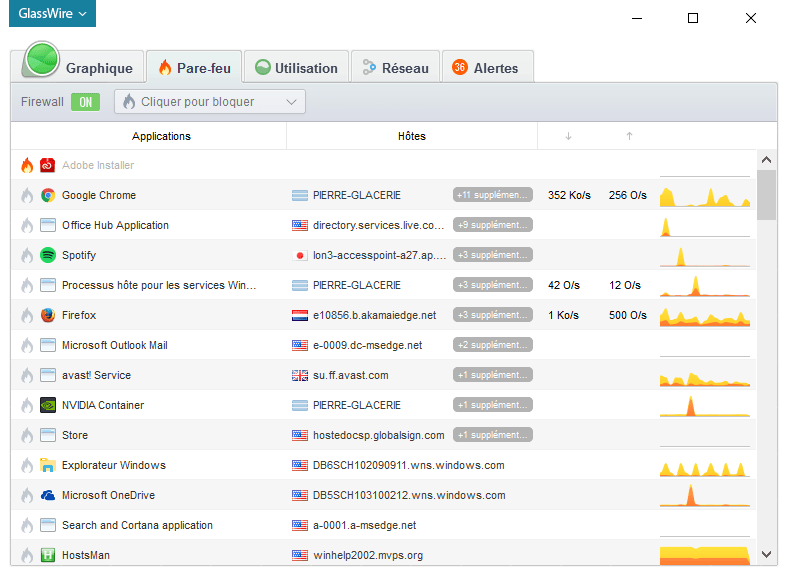This screenshot has height=576, width=788.
Task: Click the Office Hub Application window icon
Action: 48,225
